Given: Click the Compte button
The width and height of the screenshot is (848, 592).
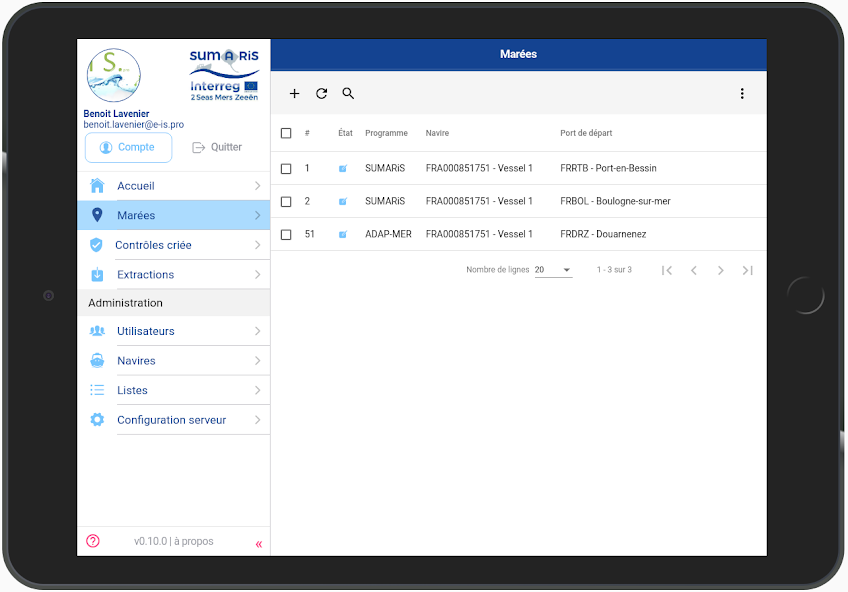Looking at the screenshot, I should 128,147.
